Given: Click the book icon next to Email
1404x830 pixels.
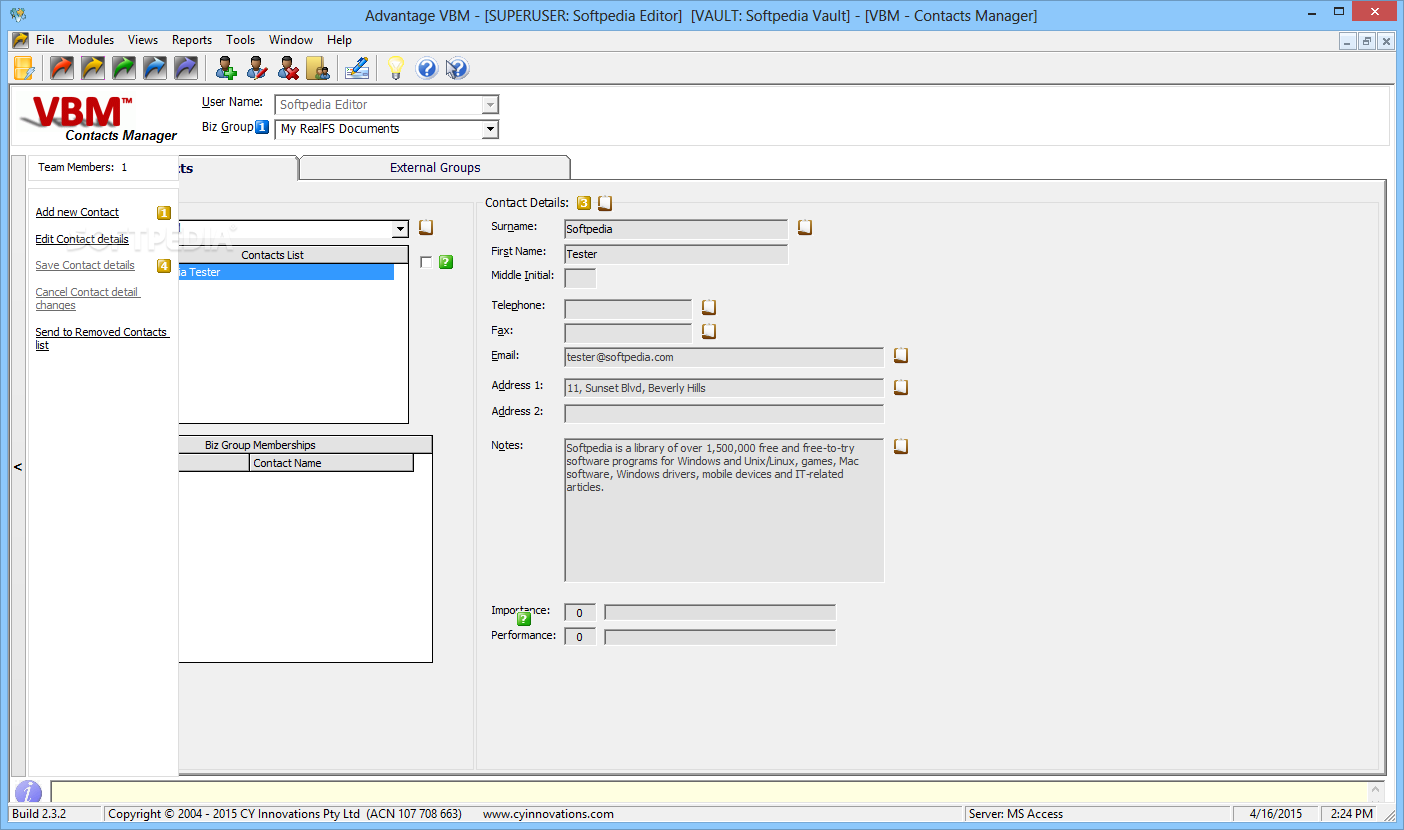Looking at the screenshot, I should pyautogui.click(x=901, y=355).
